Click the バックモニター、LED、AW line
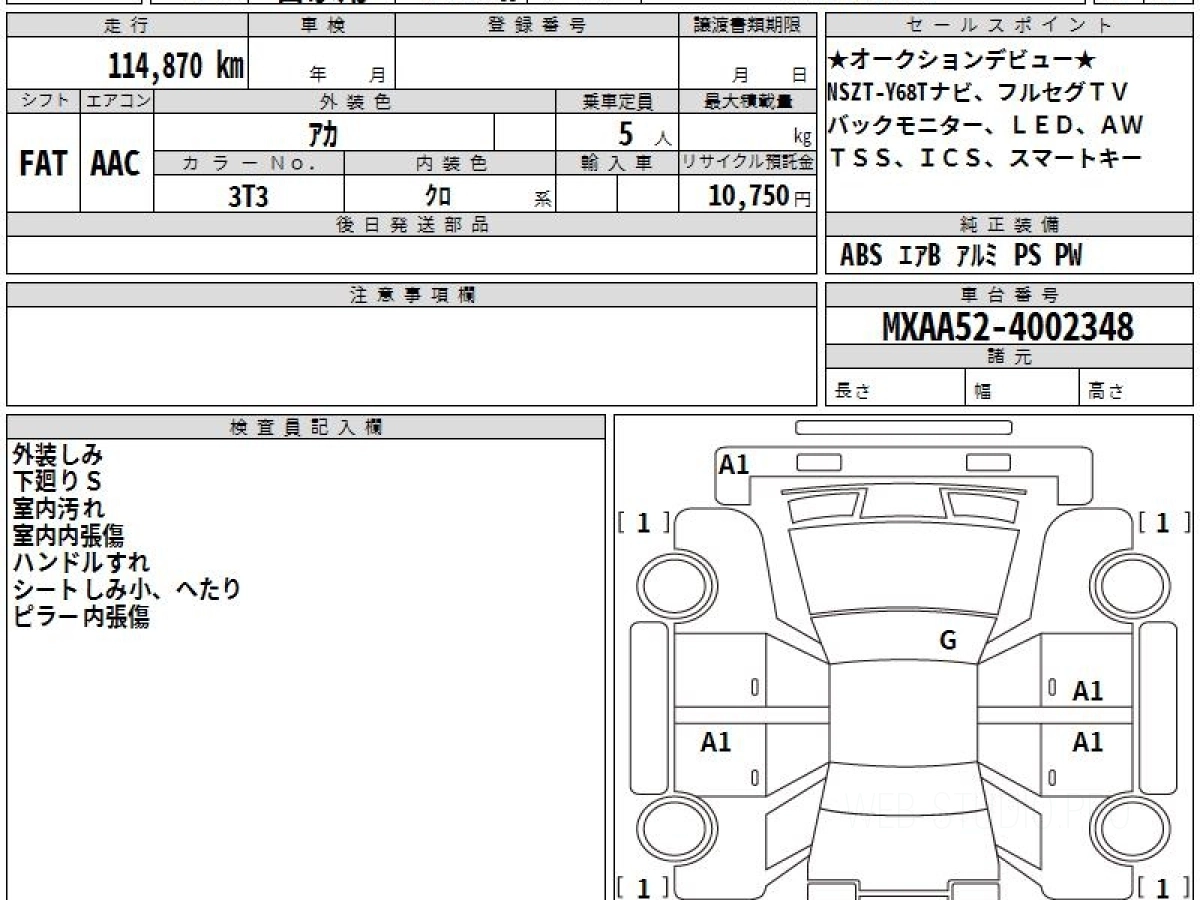Screen dimensions: 1200x900 click(x=985, y=126)
